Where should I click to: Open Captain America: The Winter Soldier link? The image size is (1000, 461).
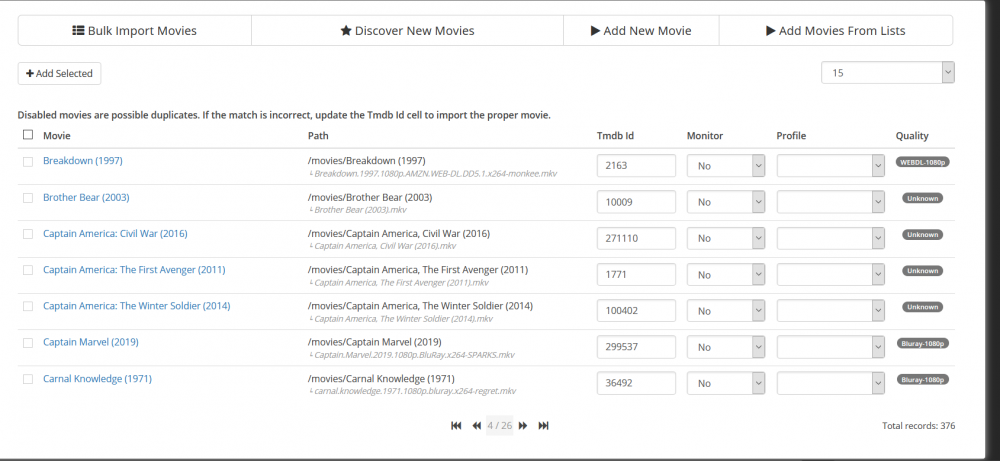(136, 306)
